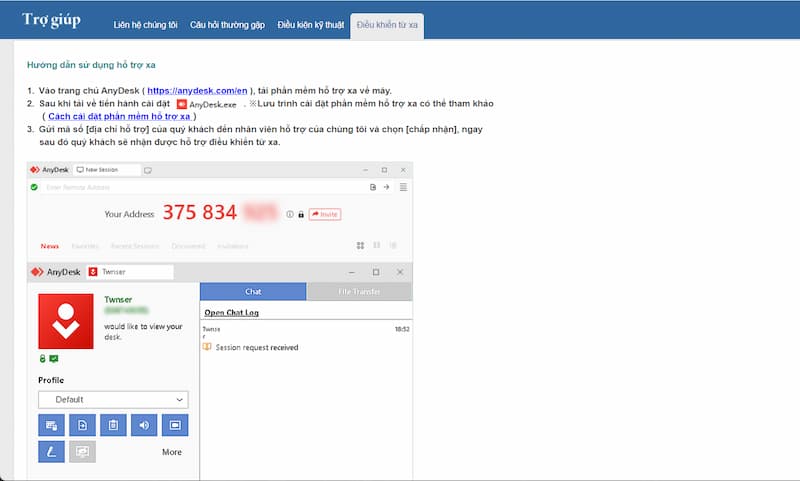Click the AnyDesk hamburger menu icon

click(x=403, y=187)
